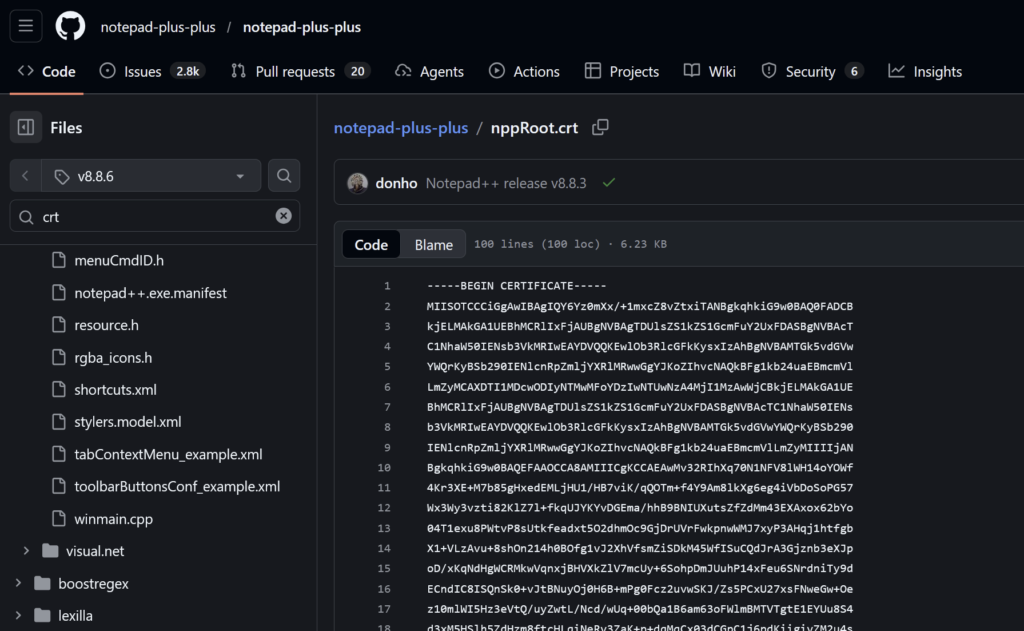This screenshot has width=1024, height=631.
Task: Copy the nppRoot.crt file path
Action: pos(600,128)
